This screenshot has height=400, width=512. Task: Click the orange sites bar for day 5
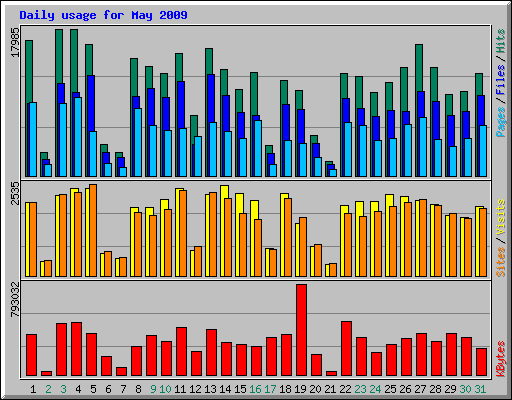click(93, 230)
